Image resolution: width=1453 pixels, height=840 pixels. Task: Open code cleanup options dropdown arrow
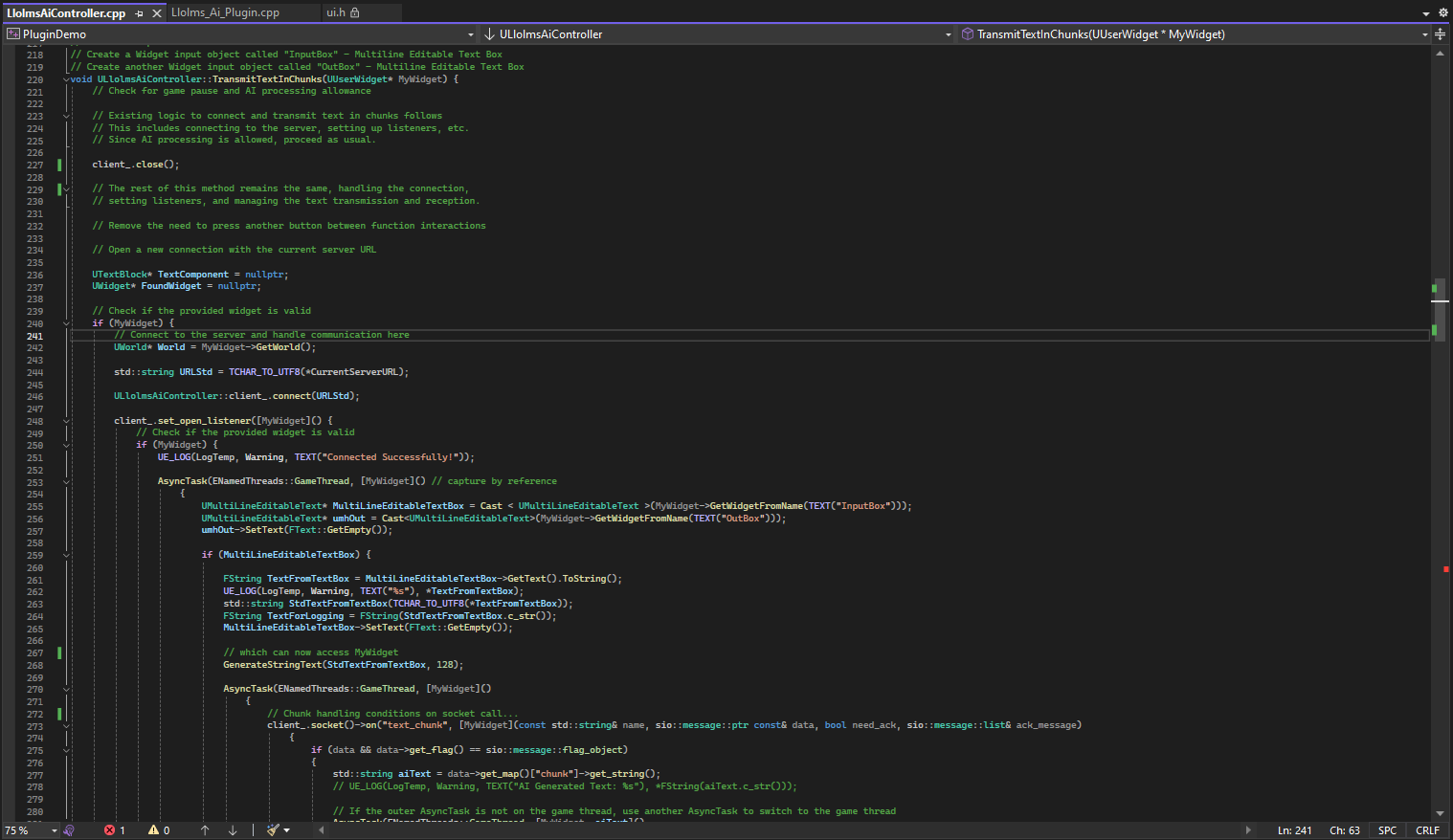286,830
